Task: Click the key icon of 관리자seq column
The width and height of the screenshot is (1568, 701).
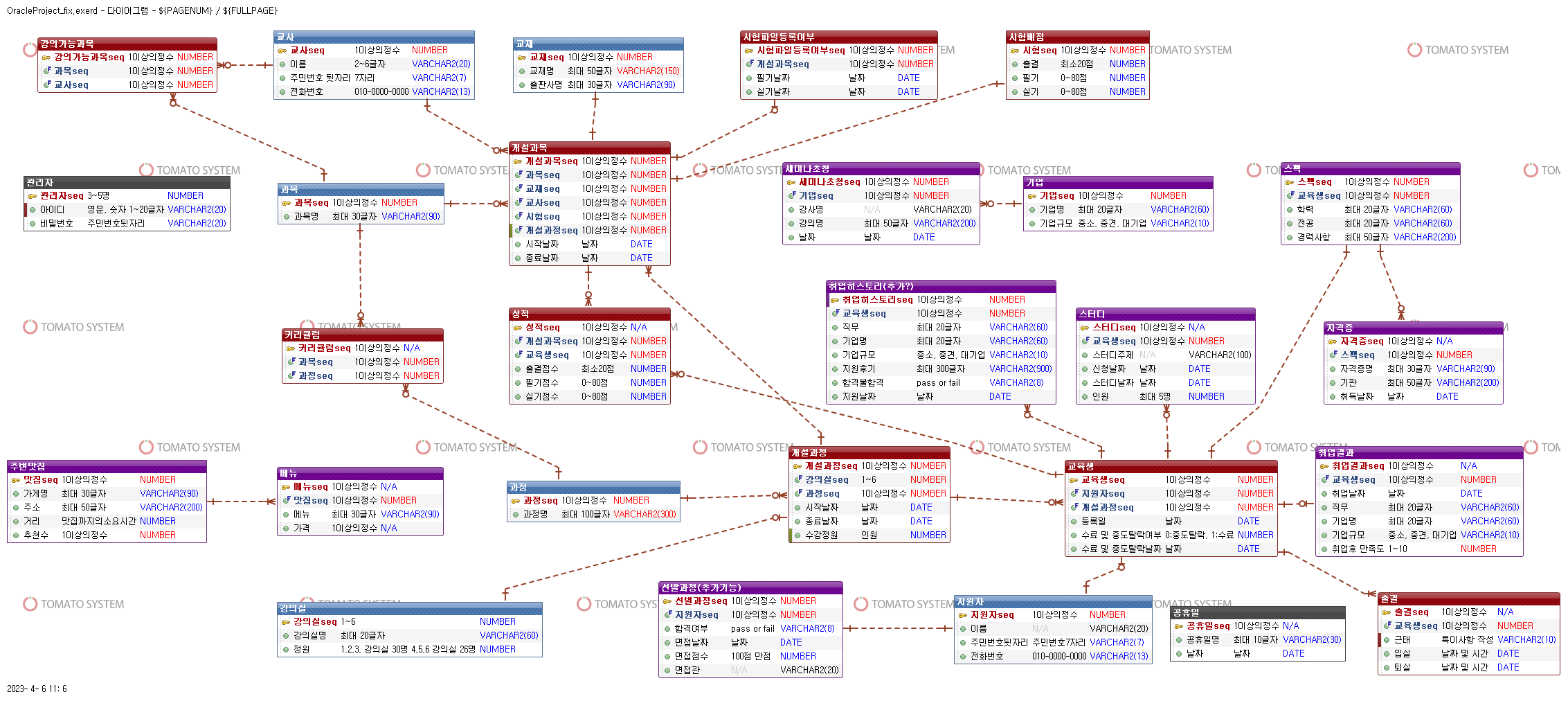Action: click(x=33, y=196)
